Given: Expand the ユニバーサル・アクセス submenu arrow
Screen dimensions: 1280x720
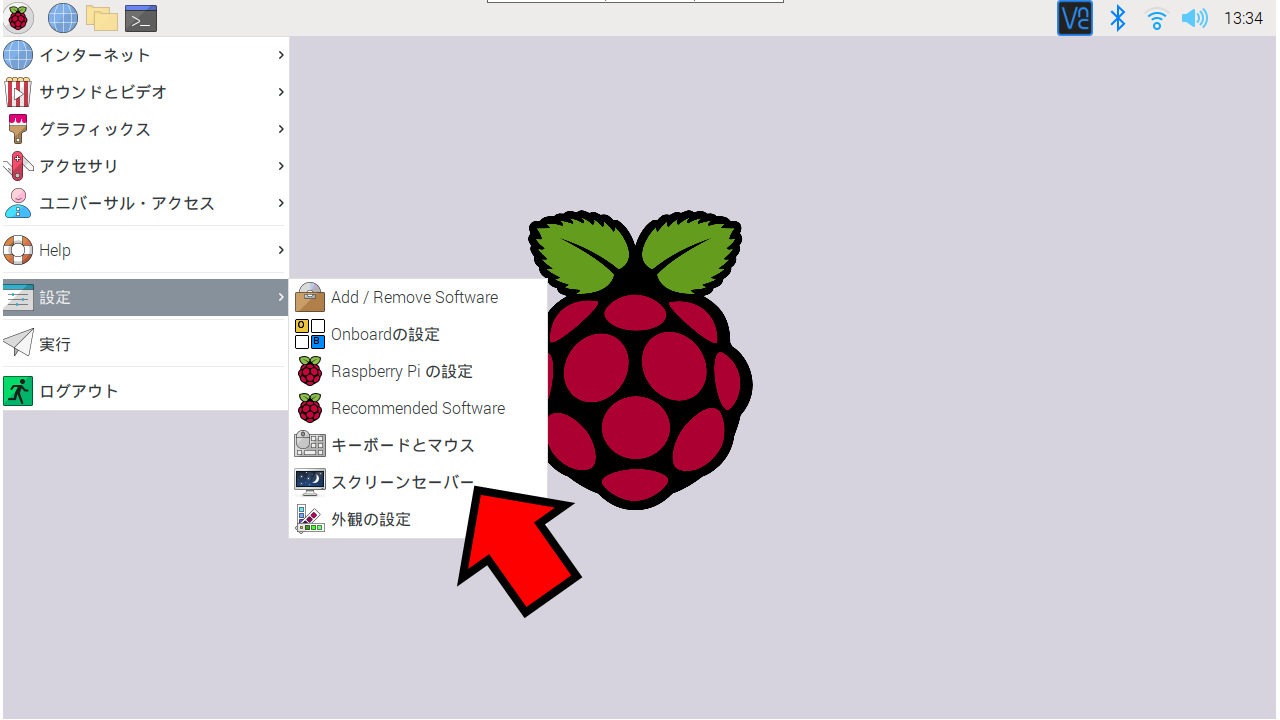Looking at the screenshot, I should [281, 203].
